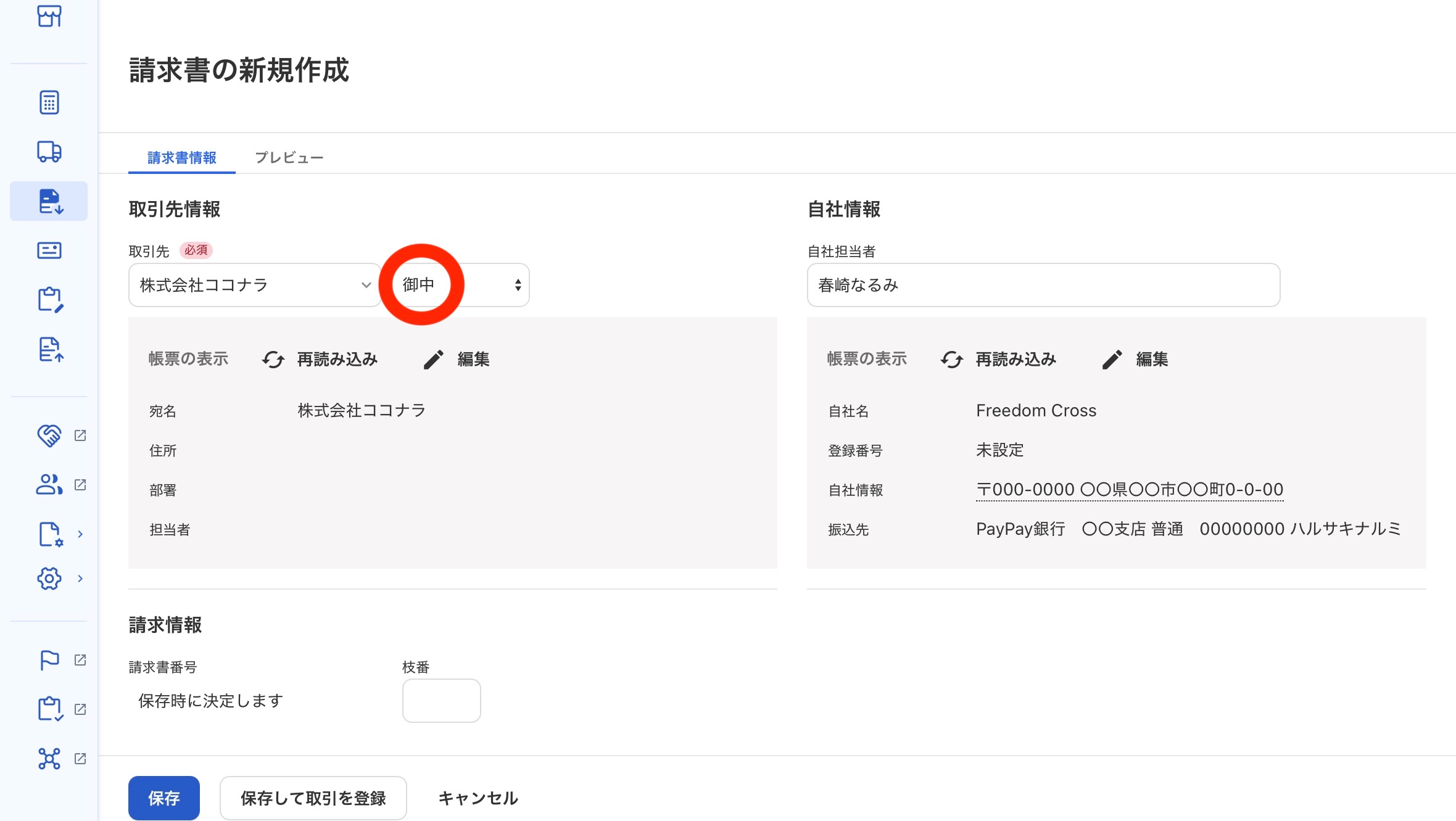Select the 請求書情報 tab
The image size is (1456, 821).
pos(181,158)
